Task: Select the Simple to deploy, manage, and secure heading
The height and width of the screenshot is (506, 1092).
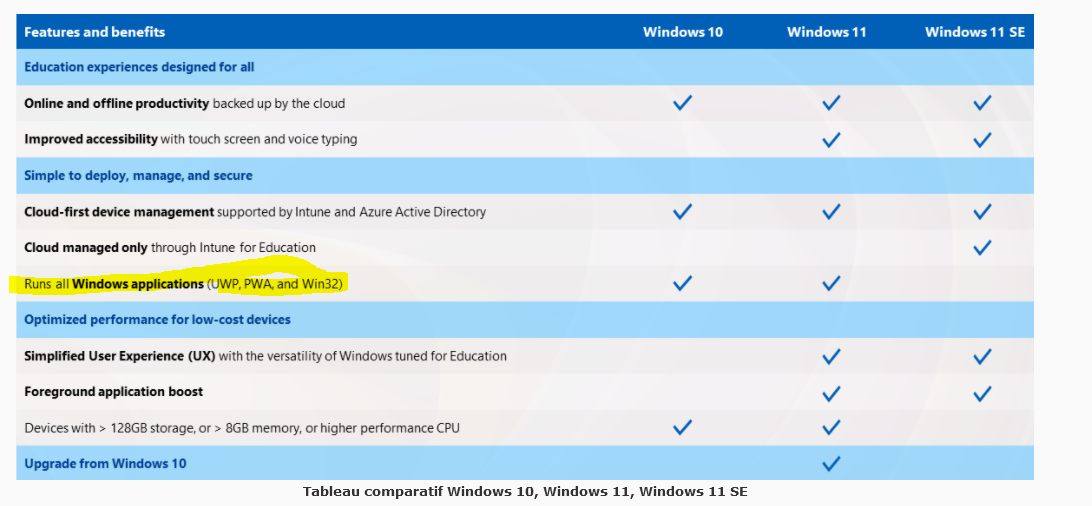Action: [139, 175]
